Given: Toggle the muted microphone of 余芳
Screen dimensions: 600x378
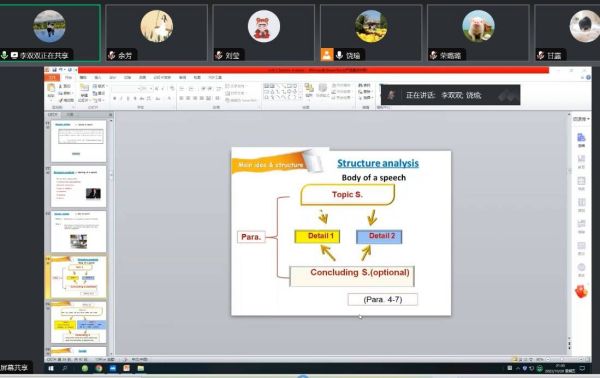Looking at the screenshot, I should click(x=112, y=55).
